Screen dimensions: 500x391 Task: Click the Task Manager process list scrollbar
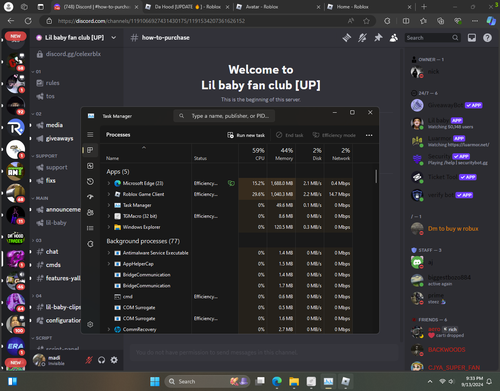(376, 176)
